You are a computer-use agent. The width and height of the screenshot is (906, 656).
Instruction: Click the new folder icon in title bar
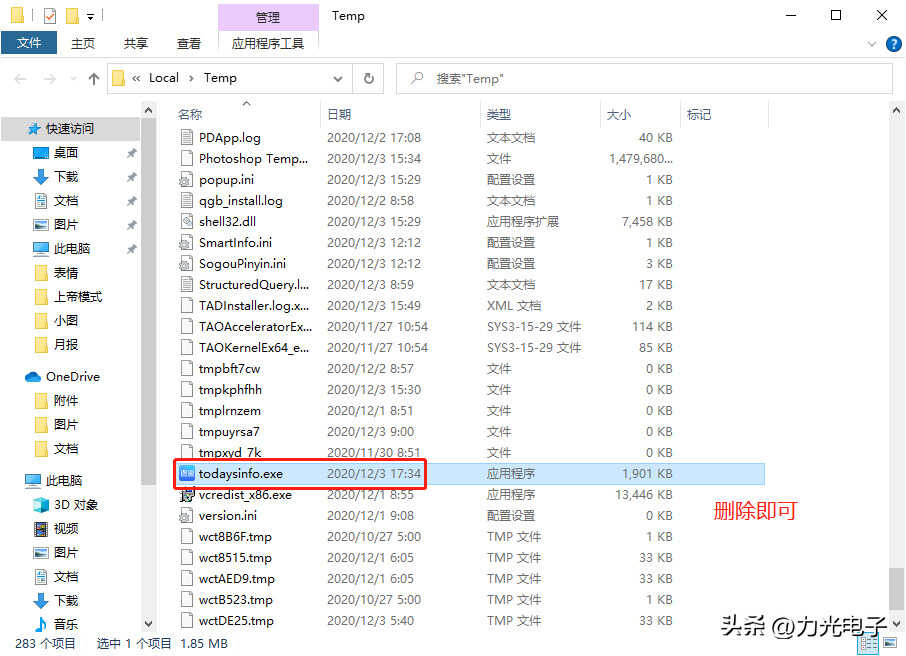tap(72, 16)
